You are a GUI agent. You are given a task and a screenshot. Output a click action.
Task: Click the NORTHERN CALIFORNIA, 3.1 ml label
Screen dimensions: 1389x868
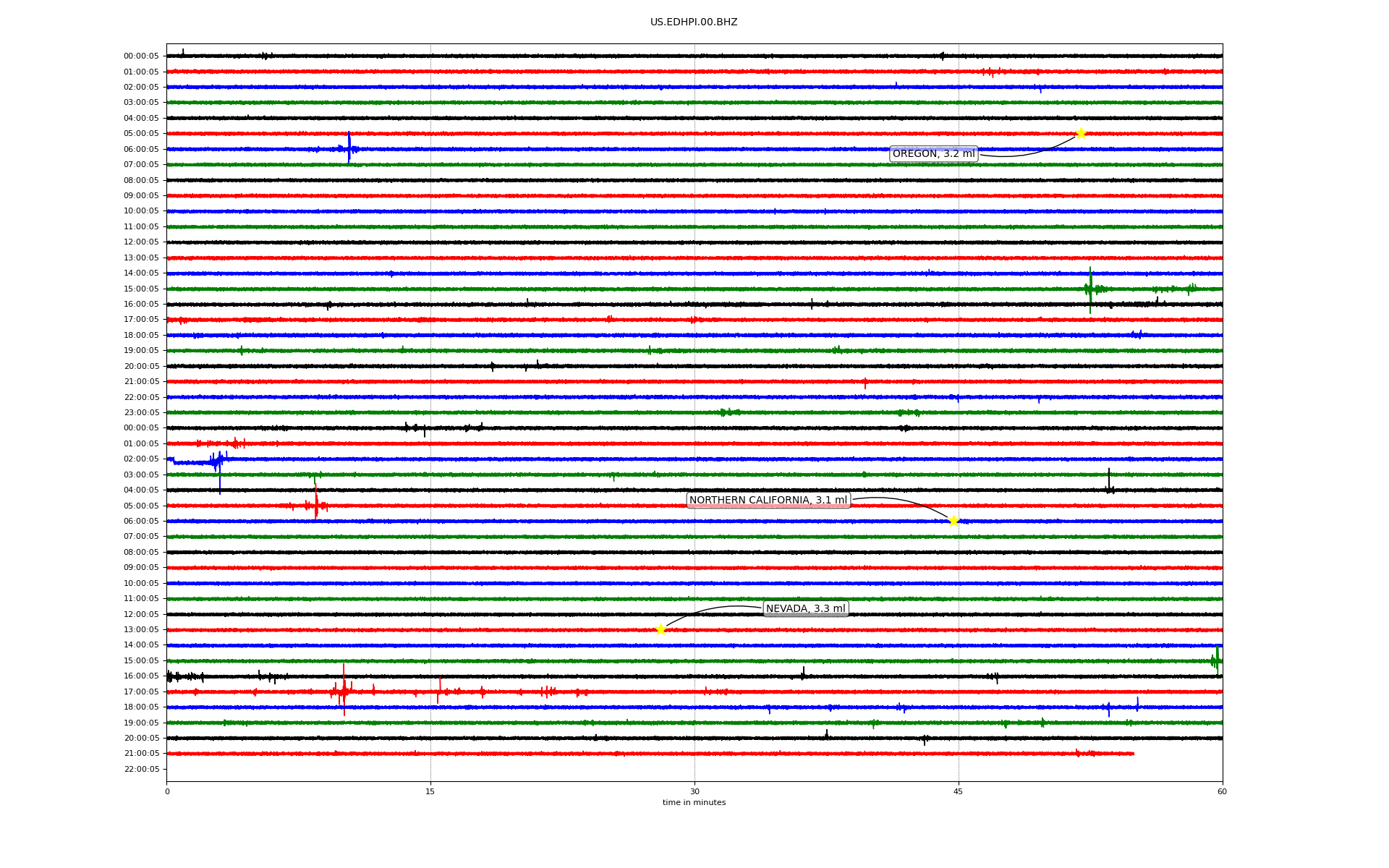768,500
